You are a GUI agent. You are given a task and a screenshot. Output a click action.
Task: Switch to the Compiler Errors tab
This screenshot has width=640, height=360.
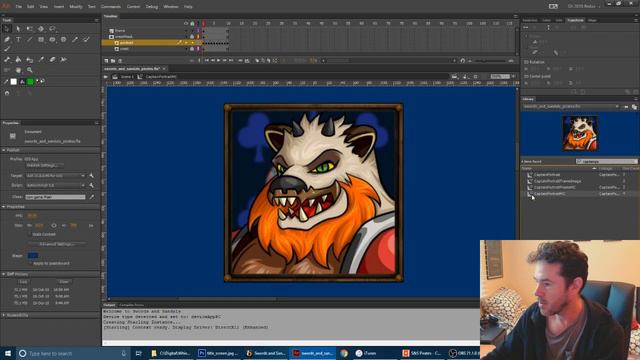click(x=131, y=305)
